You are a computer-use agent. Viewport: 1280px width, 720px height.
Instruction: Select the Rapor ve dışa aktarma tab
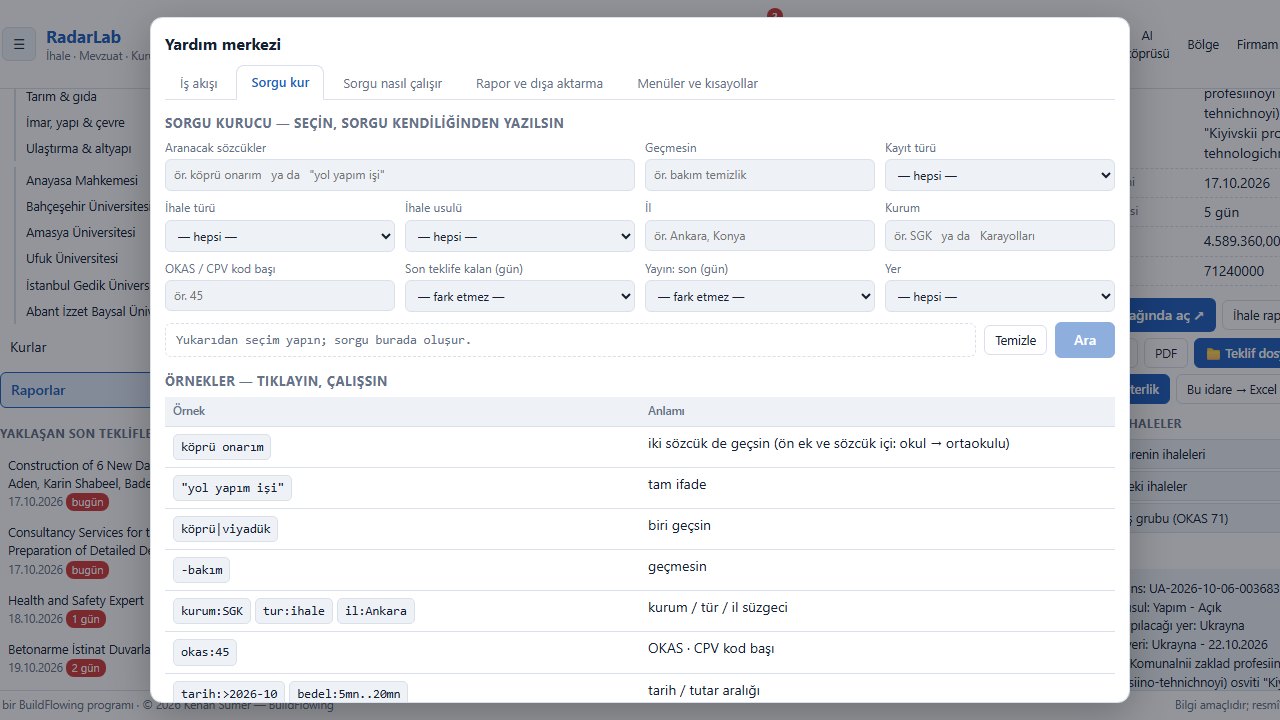pos(539,83)
